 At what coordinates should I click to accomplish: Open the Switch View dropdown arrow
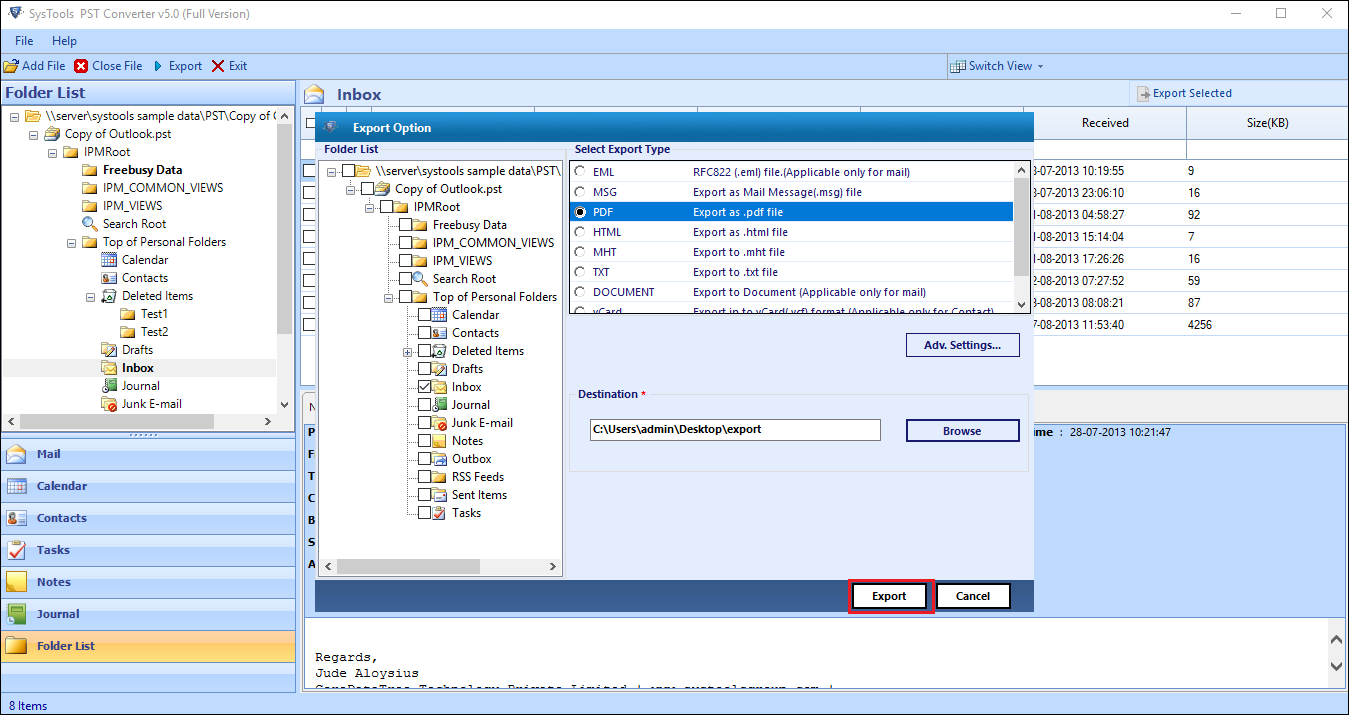(x=1040, y=66)
